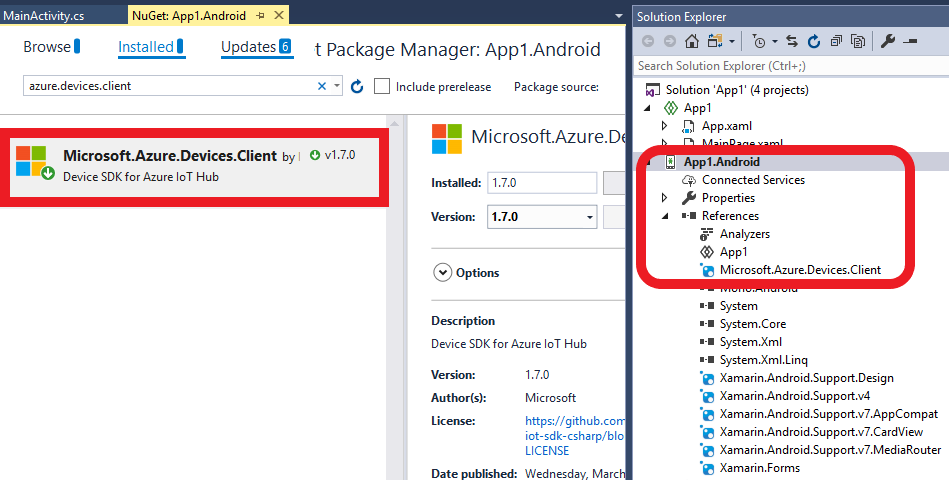Switch views with the folder view icon
This screenshot has width=949, height=480.
pyautogui.click(x=716, y=41)
